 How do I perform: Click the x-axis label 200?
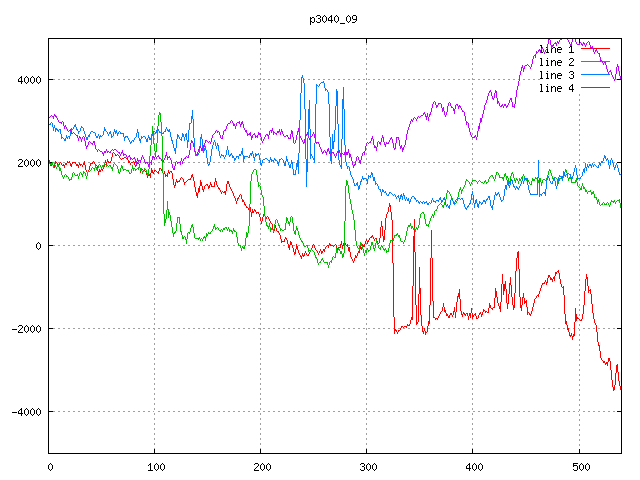pyautogui.click(x=262, y=467)
